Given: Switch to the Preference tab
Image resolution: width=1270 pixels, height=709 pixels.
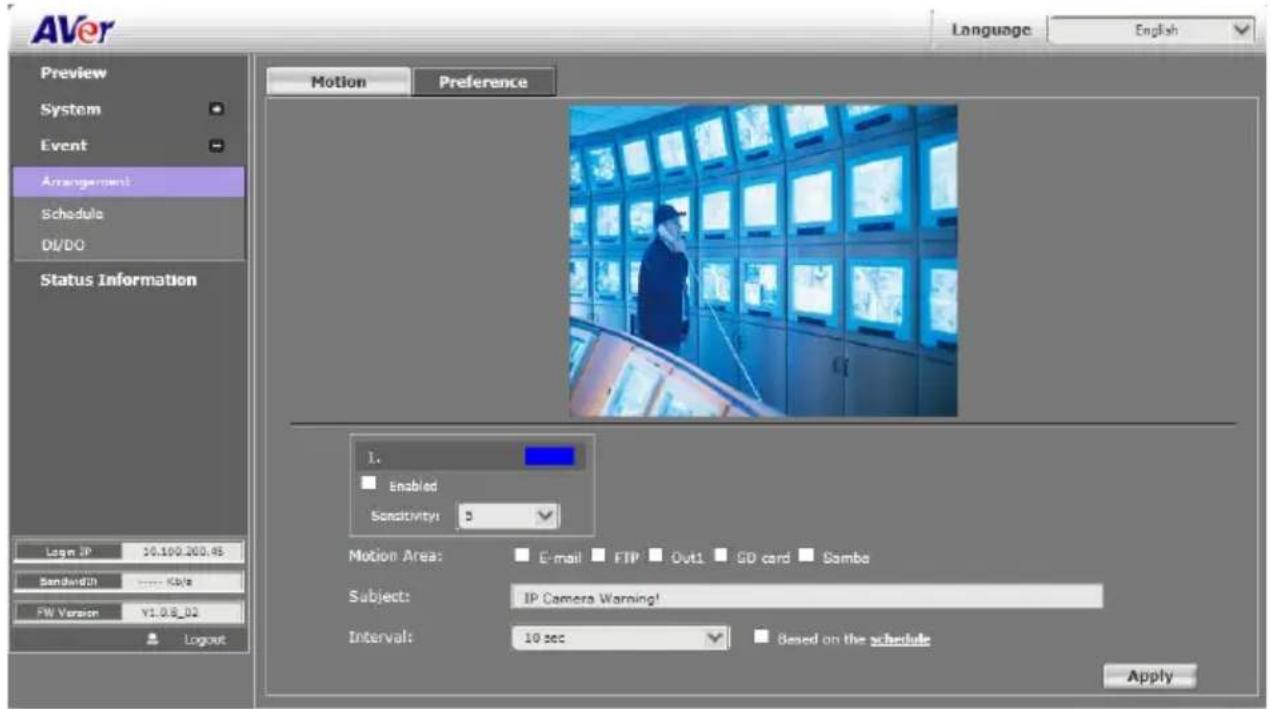Looking at the screenshot, I should [x=484, y=82].
